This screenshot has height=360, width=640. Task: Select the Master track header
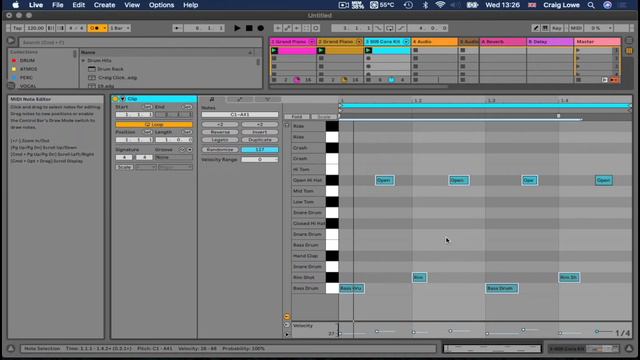pos(598,42)
